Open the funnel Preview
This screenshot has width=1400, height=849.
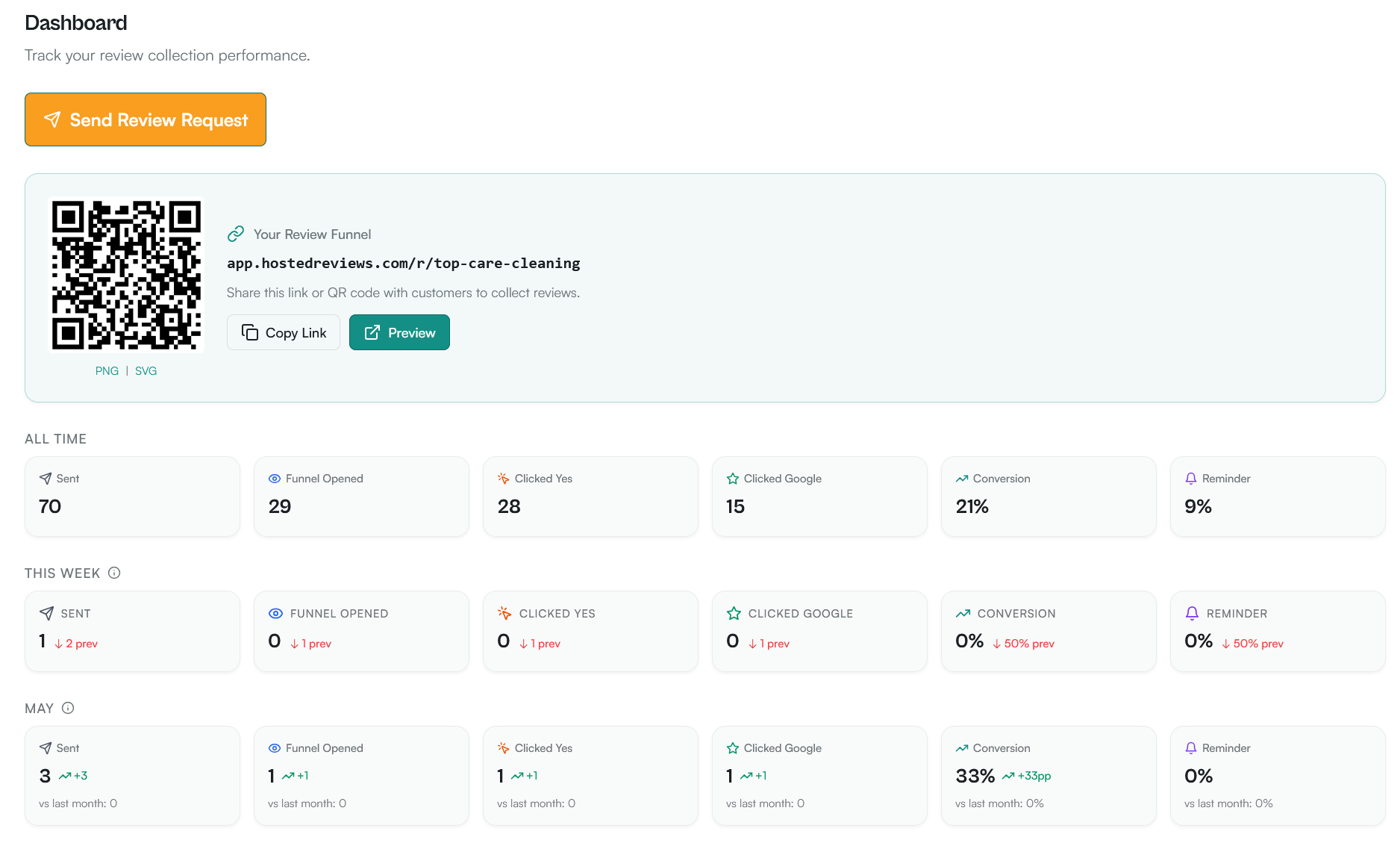tap(399, 332)
